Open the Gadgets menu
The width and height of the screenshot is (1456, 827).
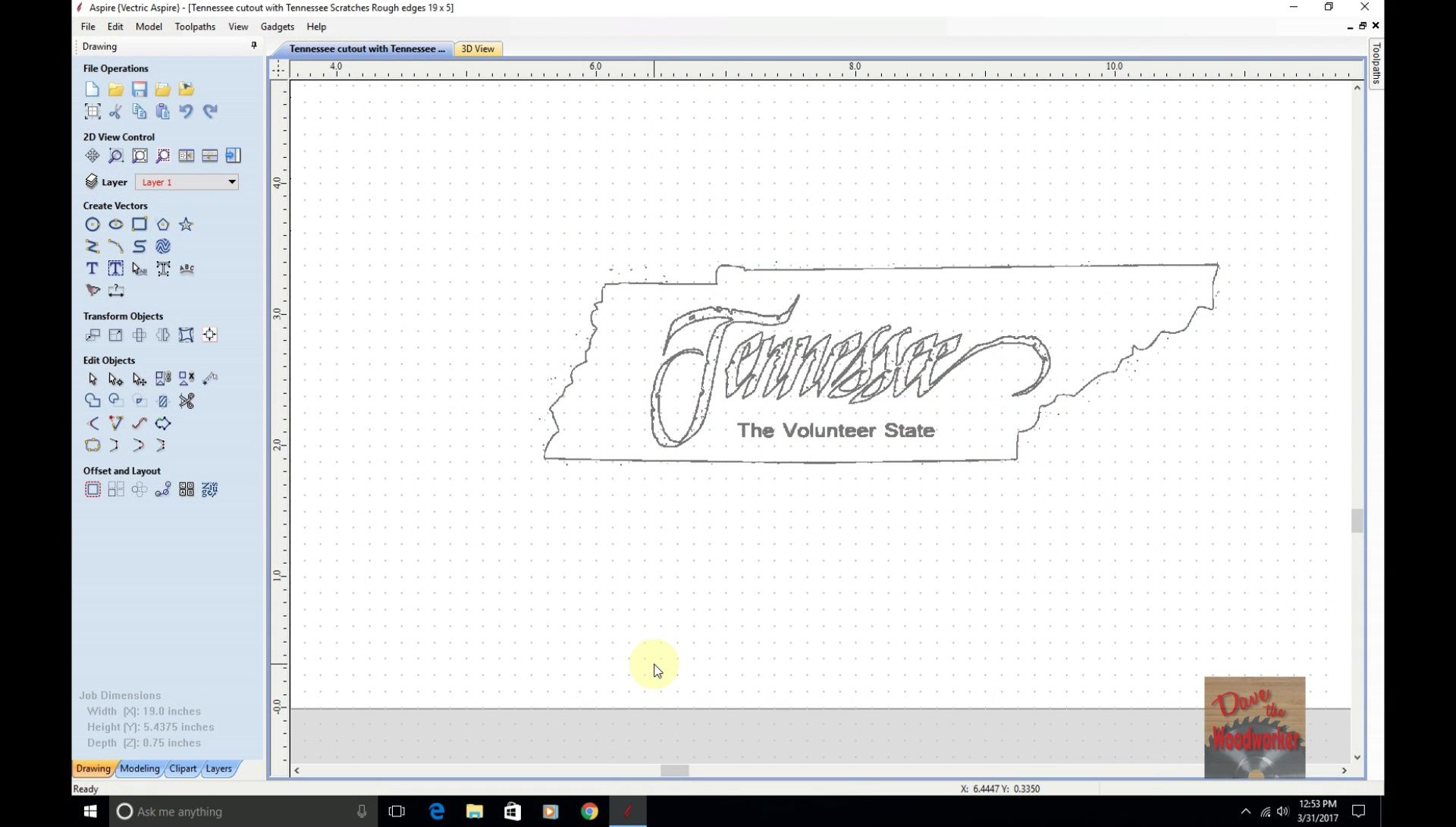pyautogui.click(x=277, y=27)
